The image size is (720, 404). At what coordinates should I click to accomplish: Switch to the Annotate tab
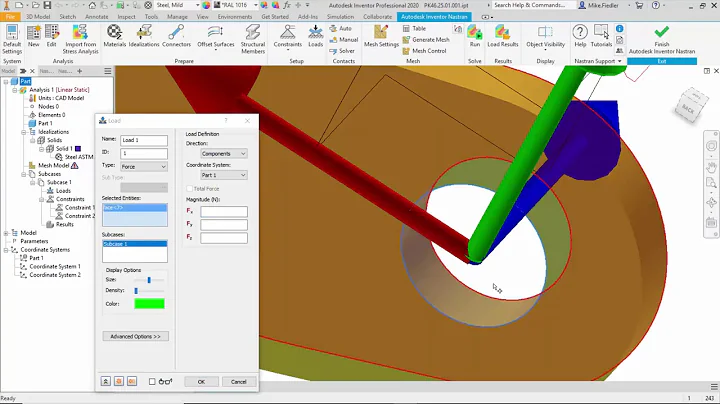tap(96, 17)
